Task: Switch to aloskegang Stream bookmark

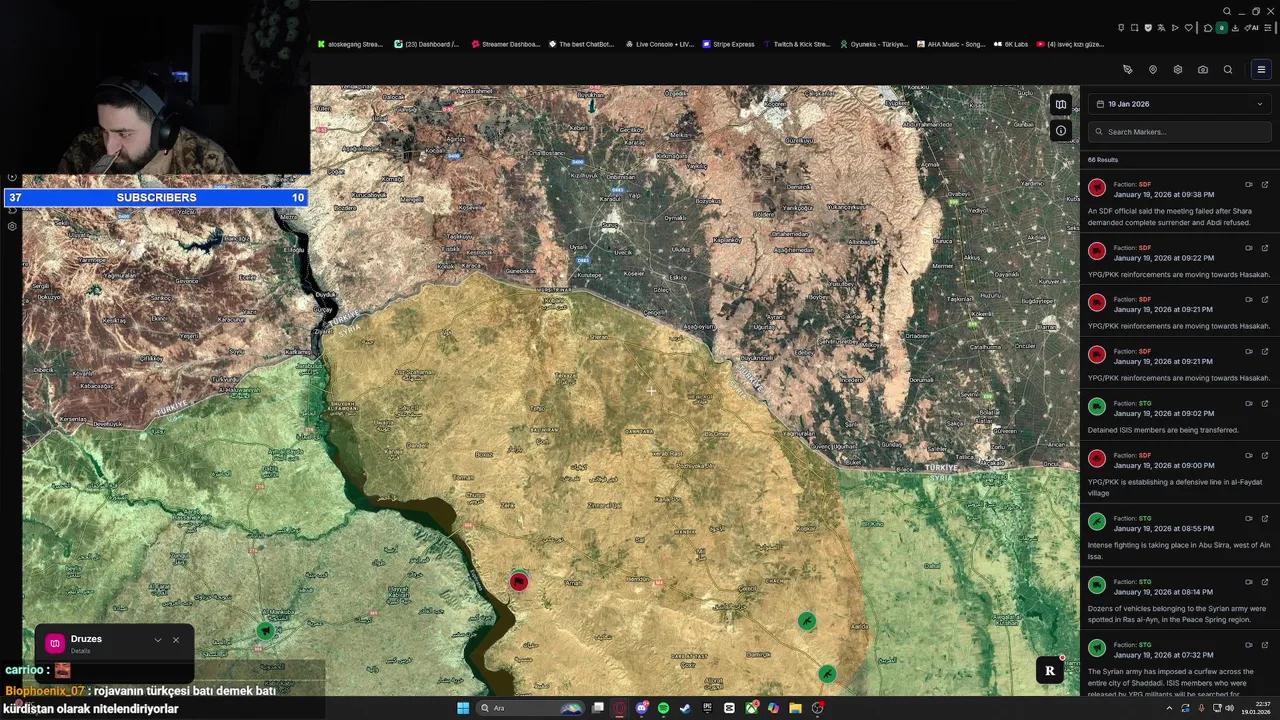Action: point(350,44)
